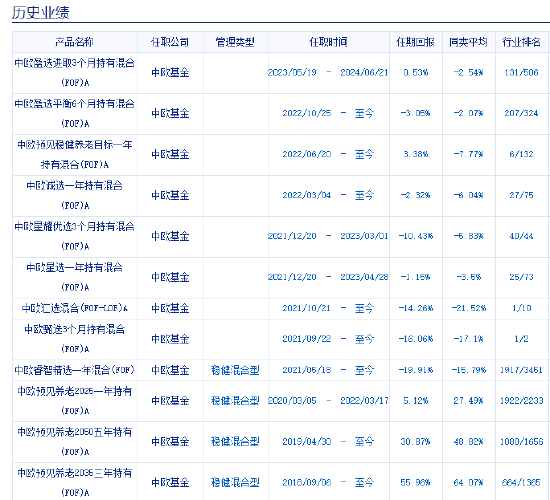
Task: Click term return value -14.26%
Action: [416, 308]
